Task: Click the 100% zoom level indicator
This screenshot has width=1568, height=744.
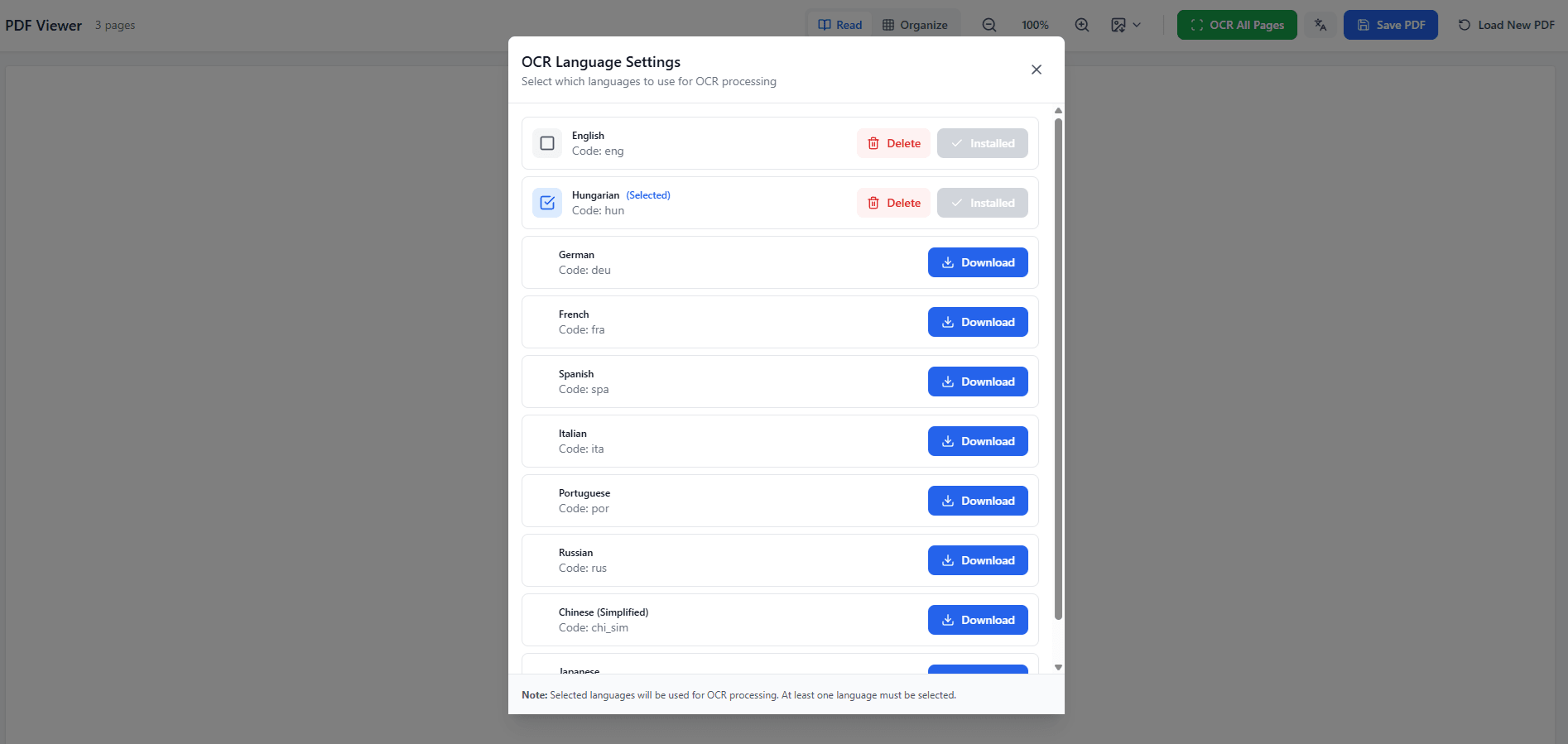Action: (1035, 25)
